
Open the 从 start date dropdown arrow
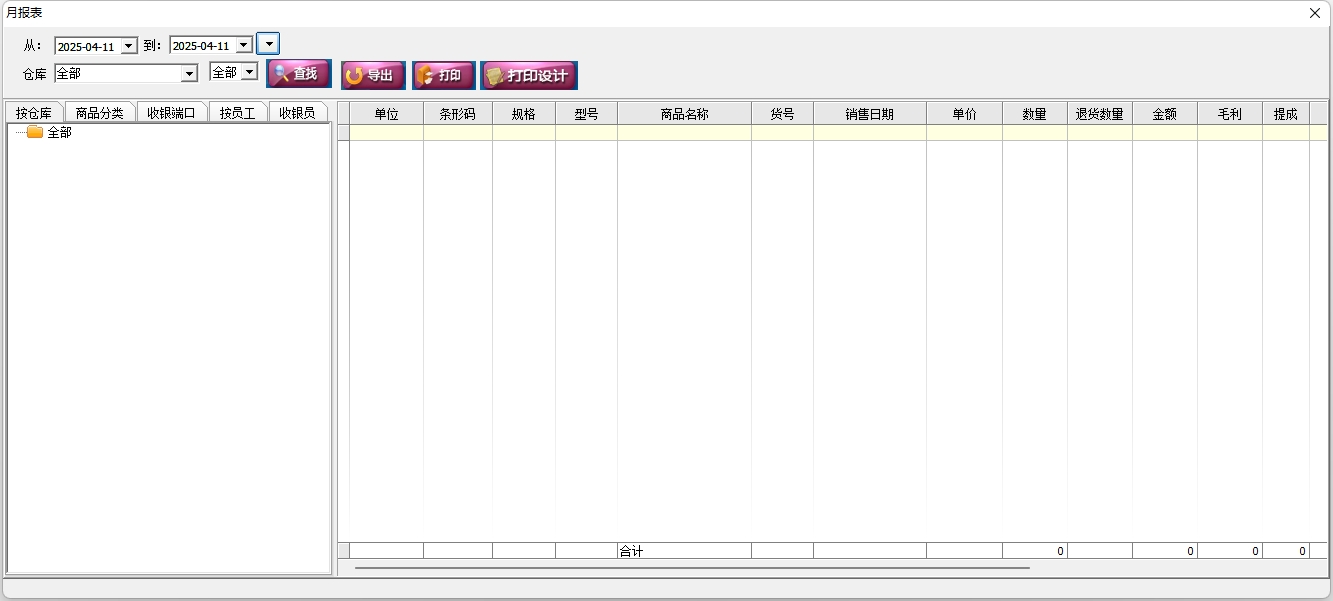(128, 46)
